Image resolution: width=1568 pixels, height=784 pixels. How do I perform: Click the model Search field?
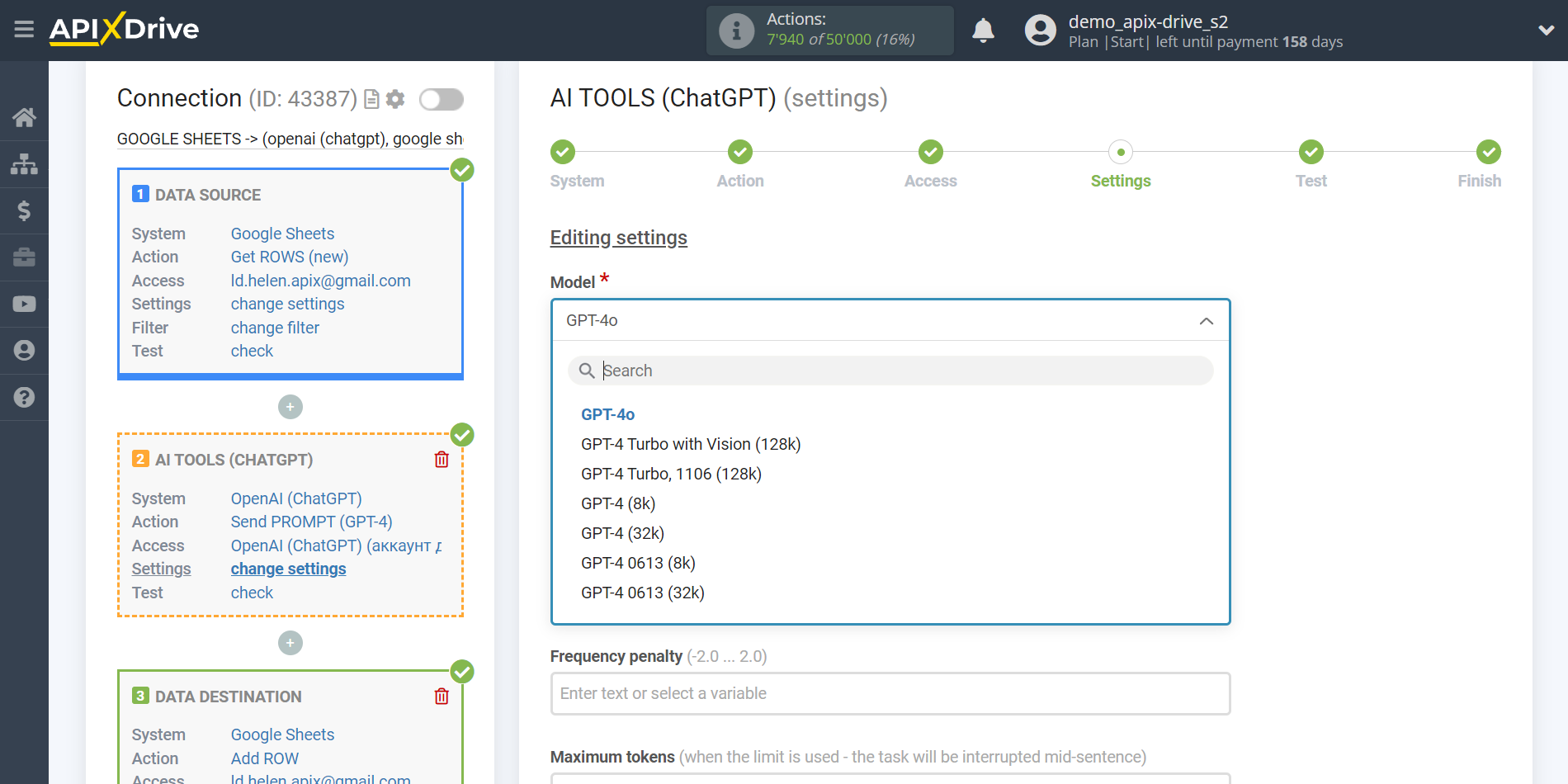tap(890, 371)
